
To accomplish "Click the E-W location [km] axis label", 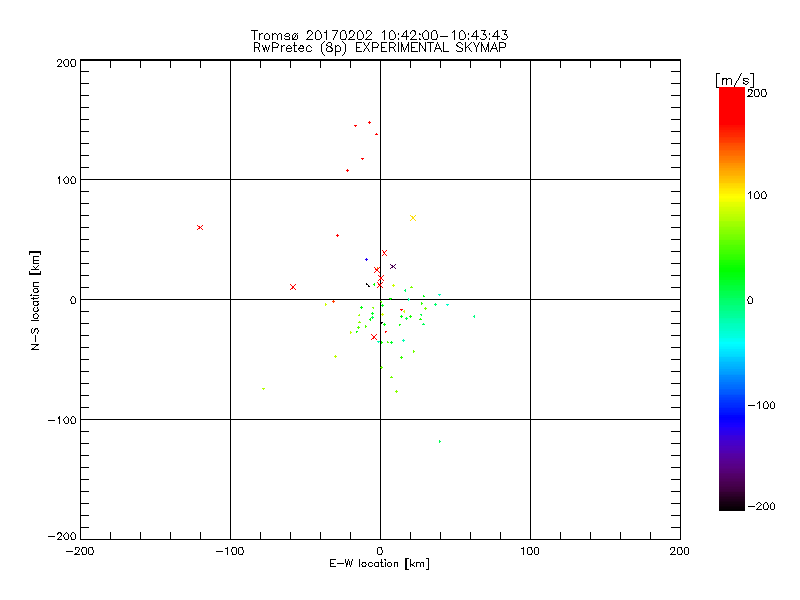I will click(x=379, y=564).
